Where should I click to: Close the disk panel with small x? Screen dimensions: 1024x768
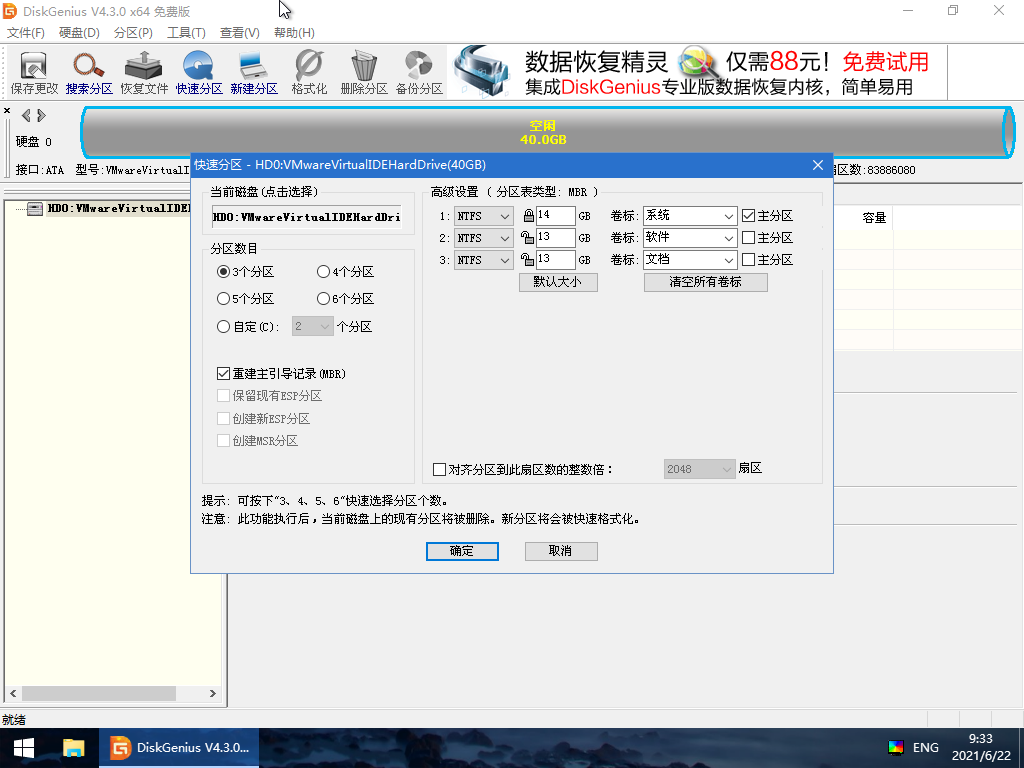click(7, 110)
